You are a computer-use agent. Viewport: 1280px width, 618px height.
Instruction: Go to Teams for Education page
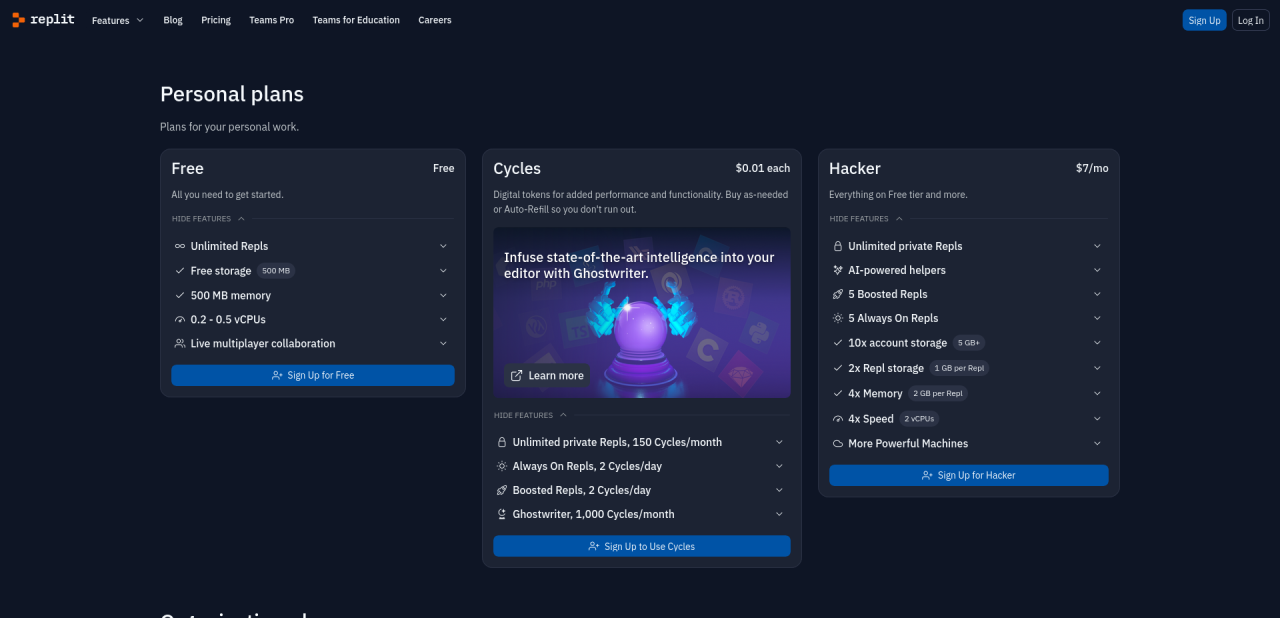(x=355, y=20)
